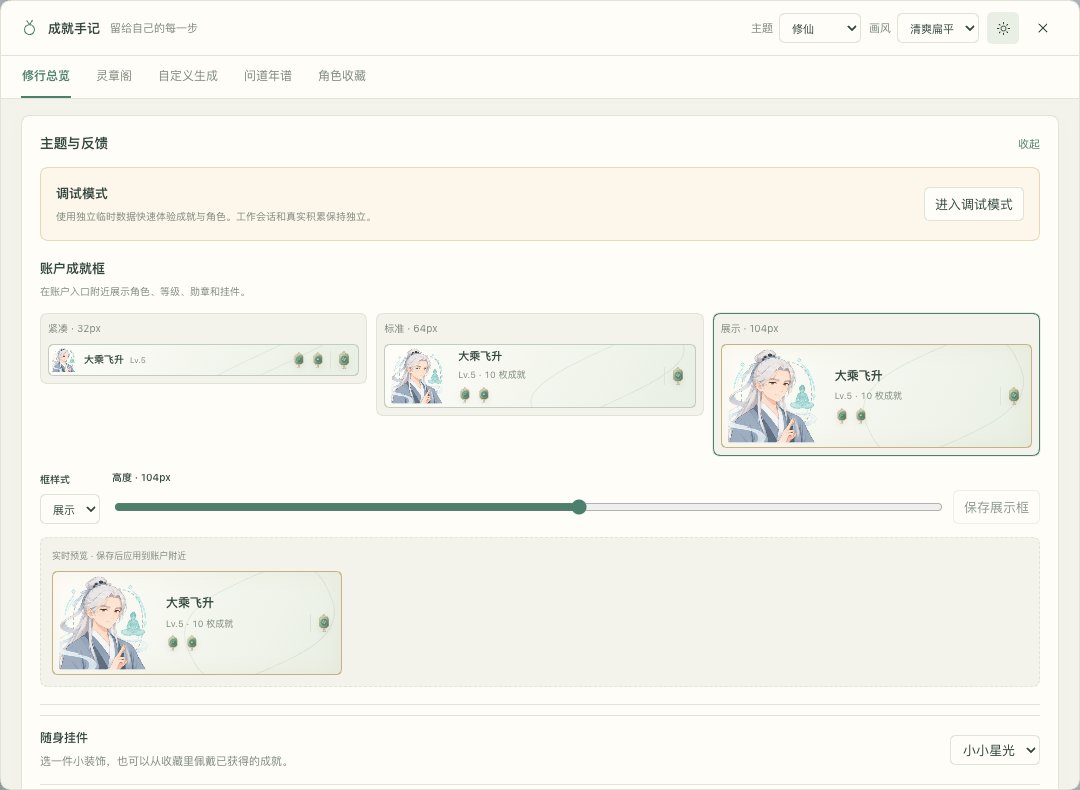This screenshot has width=1080, height=790.
Task: Open the 随身挂件 dropdown showing 小小星光
Action: pyautogui.click(x=995, y=750)
